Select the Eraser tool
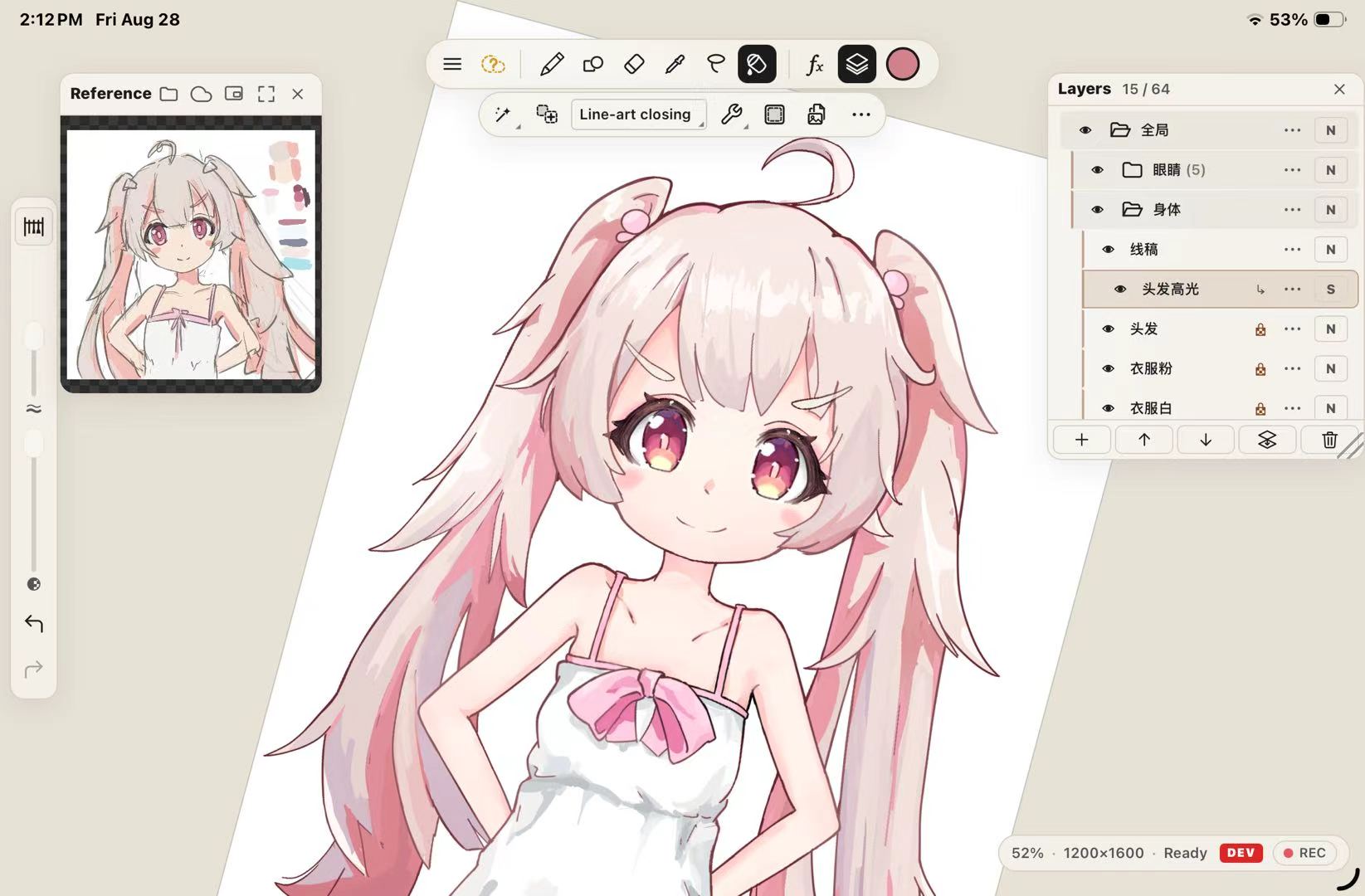 click(x=634, y=64)
